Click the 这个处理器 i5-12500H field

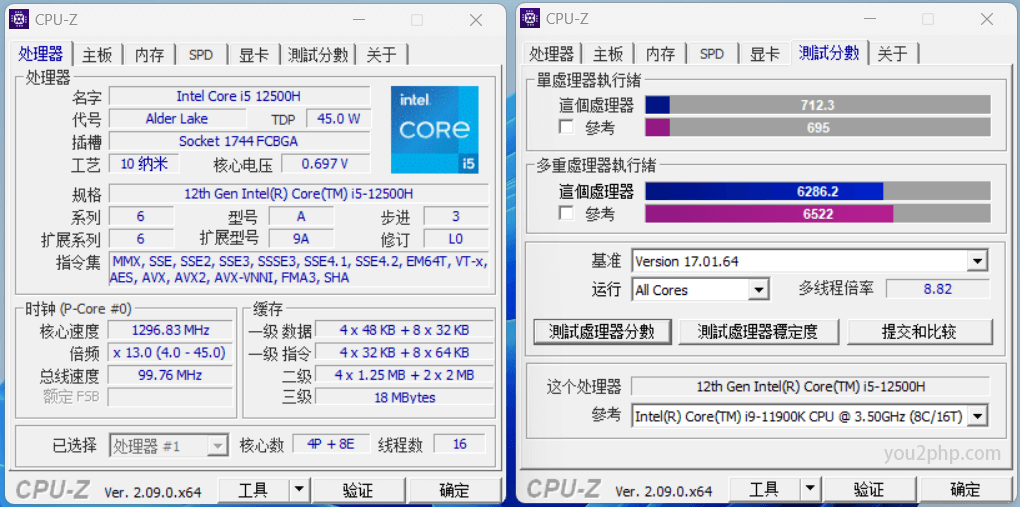coord(811,387)
